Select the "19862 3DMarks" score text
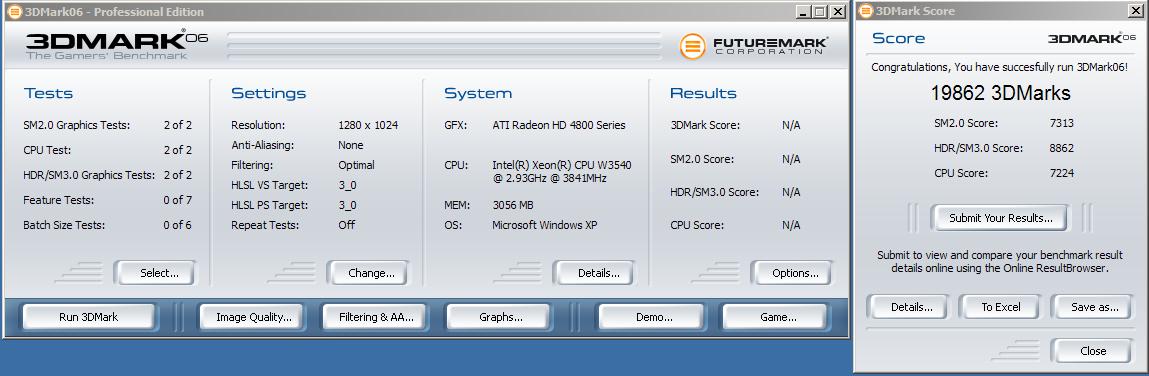Image resolution: width=1149 pixels, height=376 pixels. (x=1000, y=93)
